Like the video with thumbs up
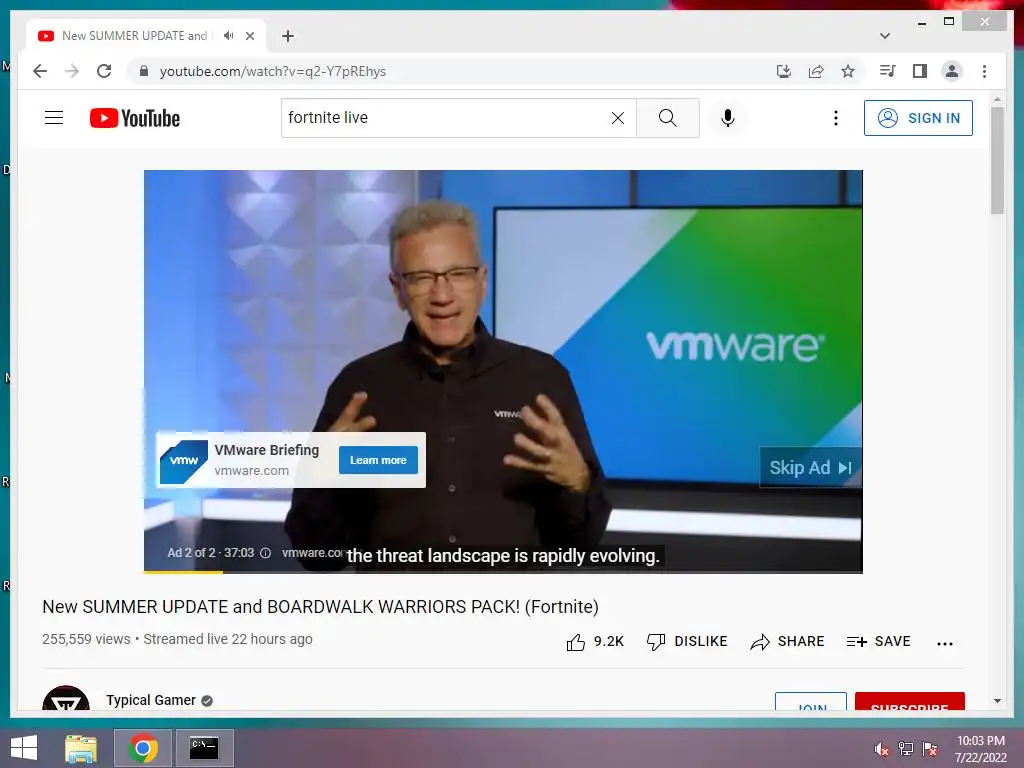 tap(576, 642)
